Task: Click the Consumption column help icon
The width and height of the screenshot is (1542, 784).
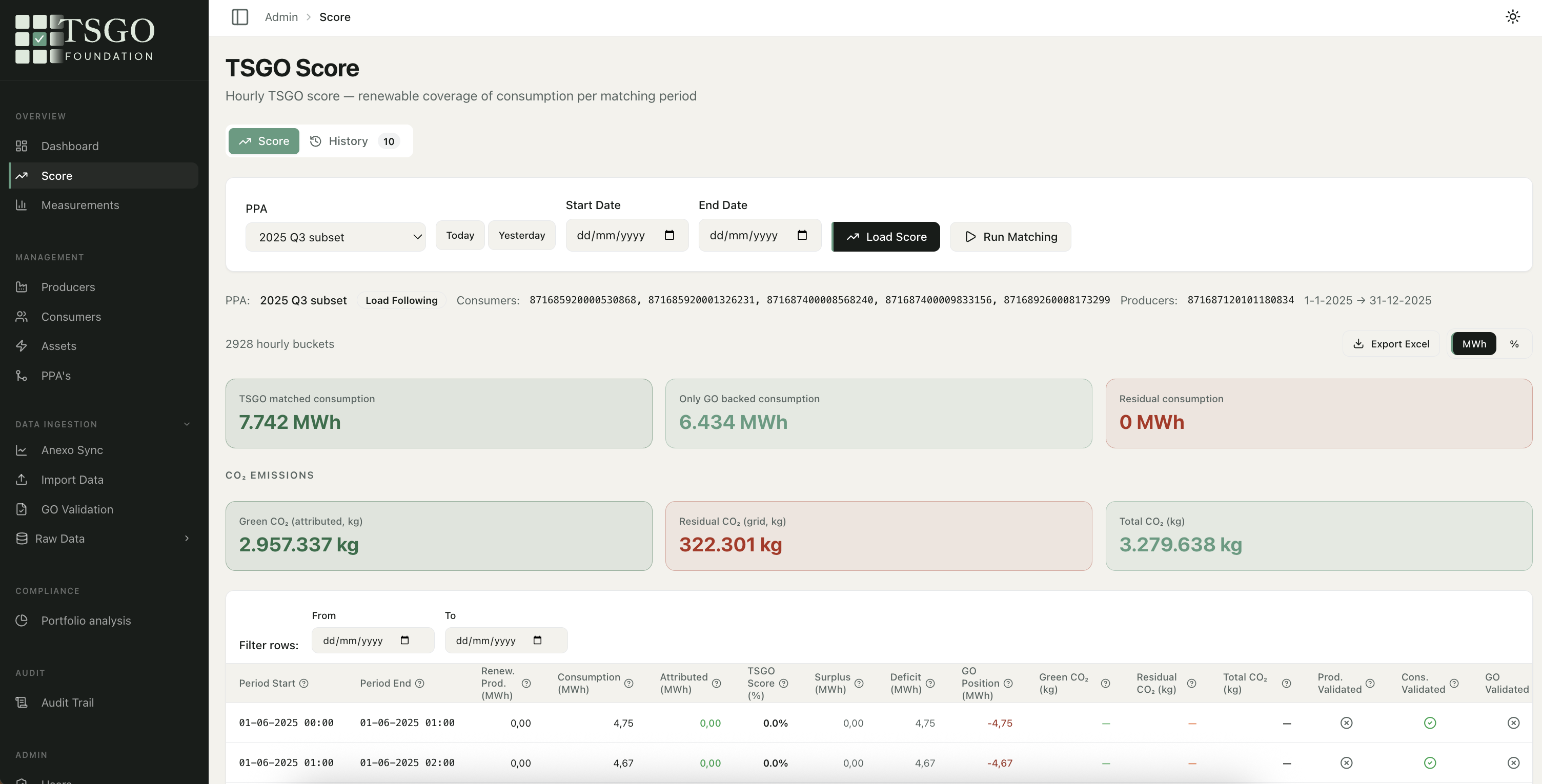Action: 628,684
